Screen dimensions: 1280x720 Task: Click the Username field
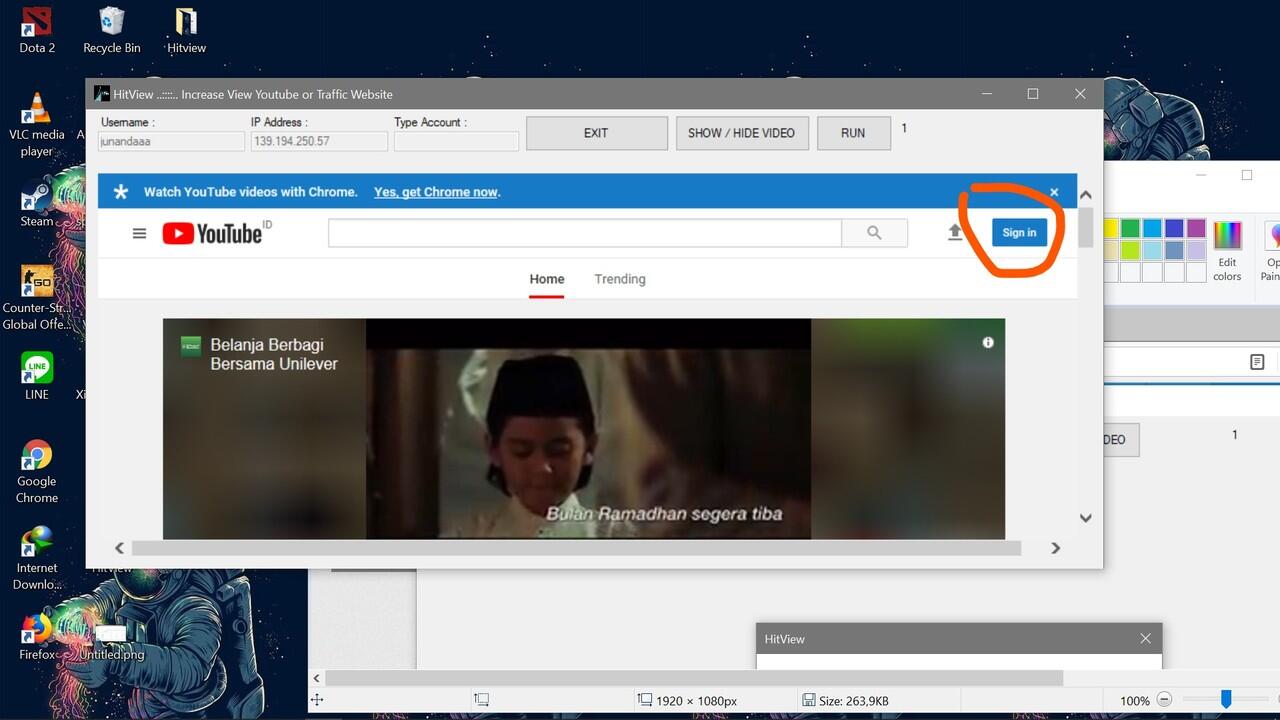coord(171,141)
